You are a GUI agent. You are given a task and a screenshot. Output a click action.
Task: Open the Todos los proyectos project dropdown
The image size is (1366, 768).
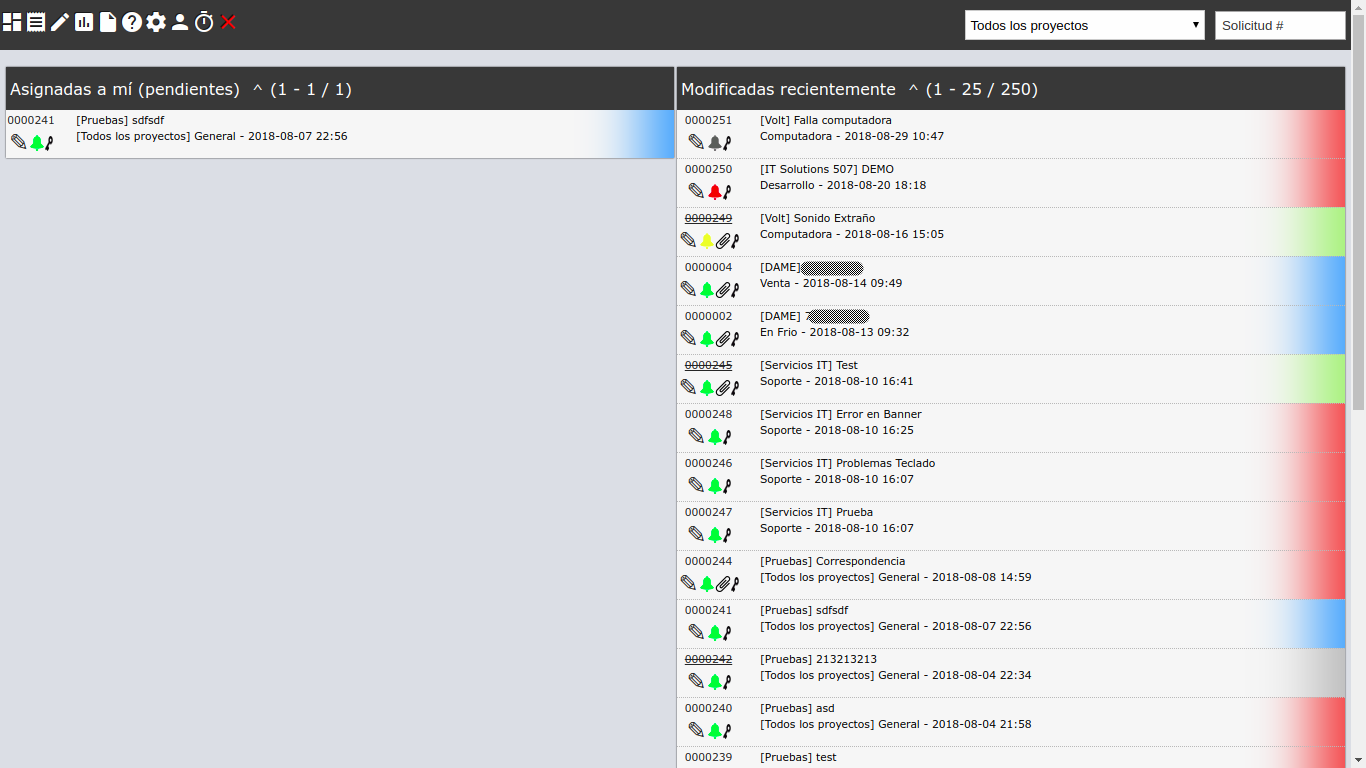(1085, 26)
